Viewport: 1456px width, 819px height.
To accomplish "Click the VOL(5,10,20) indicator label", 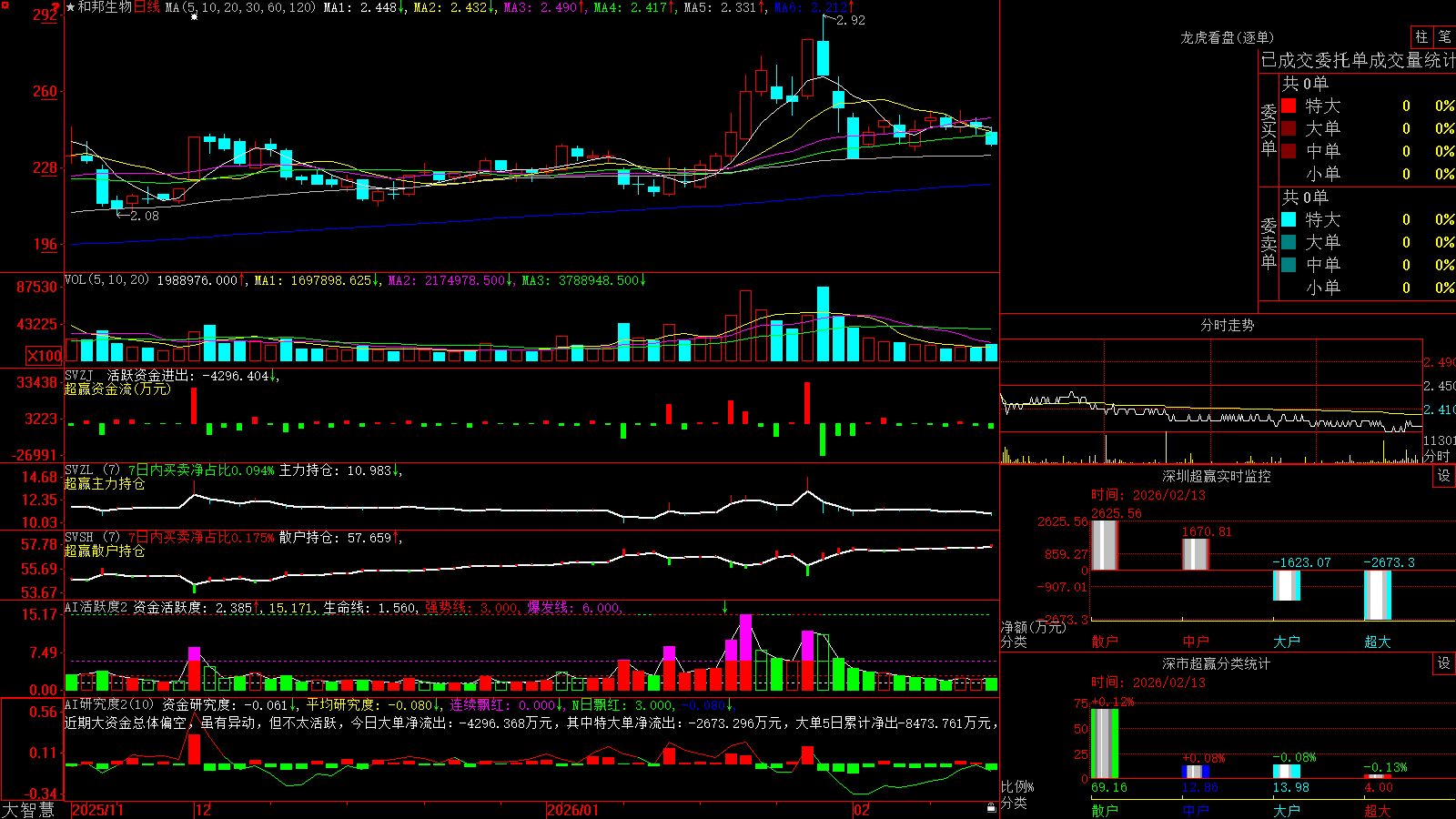I will [x=107, y=280].
